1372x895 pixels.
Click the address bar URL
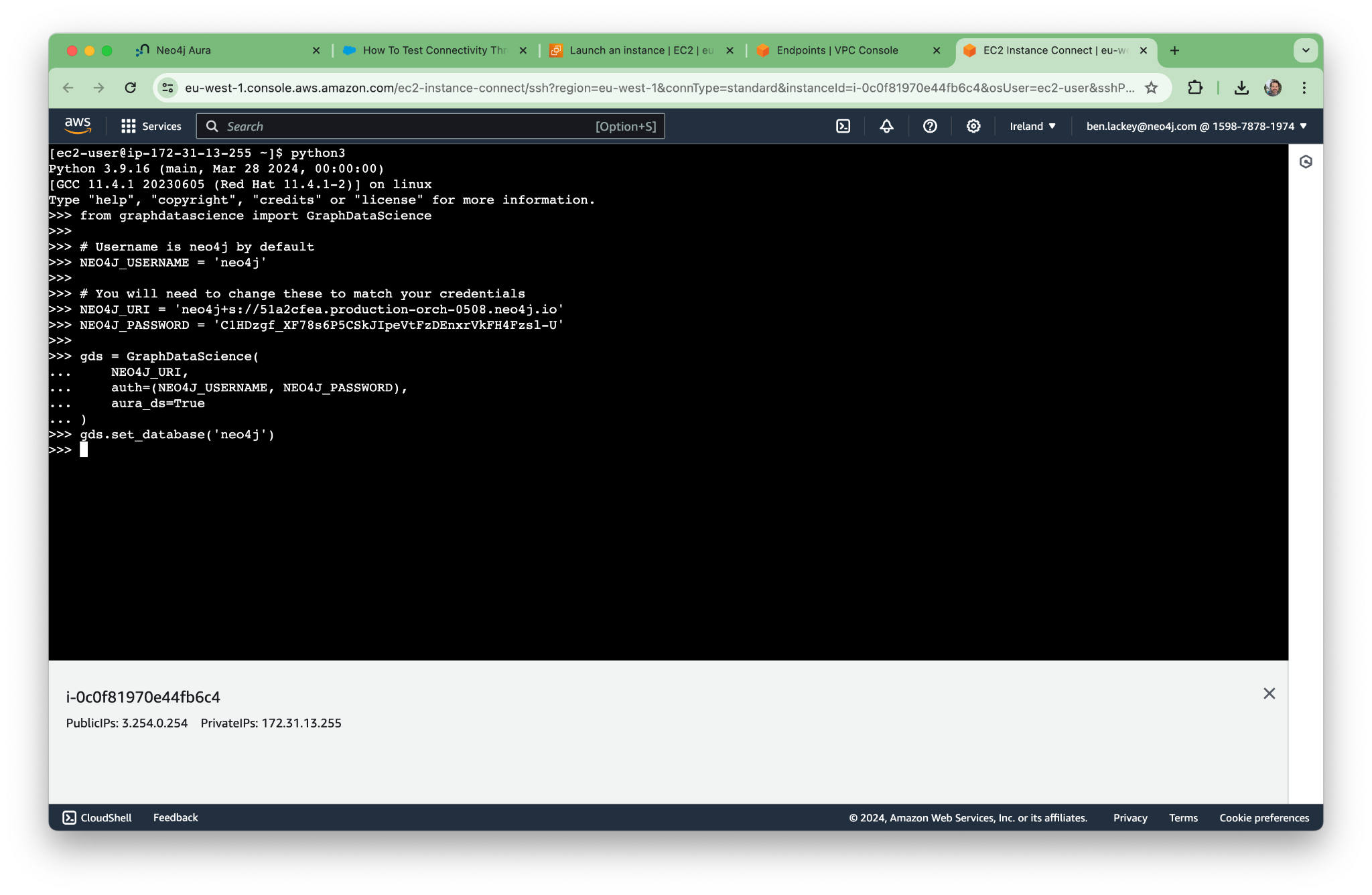pyautogui.click(x=659, y=88)
